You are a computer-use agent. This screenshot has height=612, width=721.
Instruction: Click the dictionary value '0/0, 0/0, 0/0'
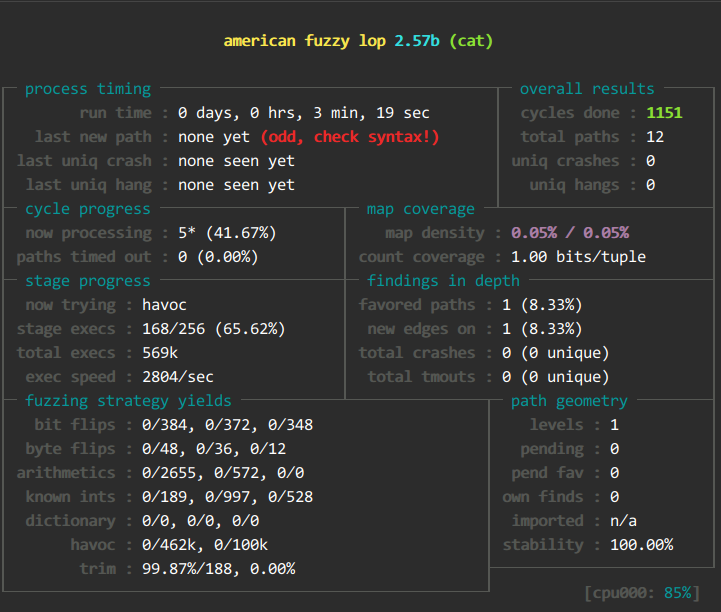click(200, 520)
